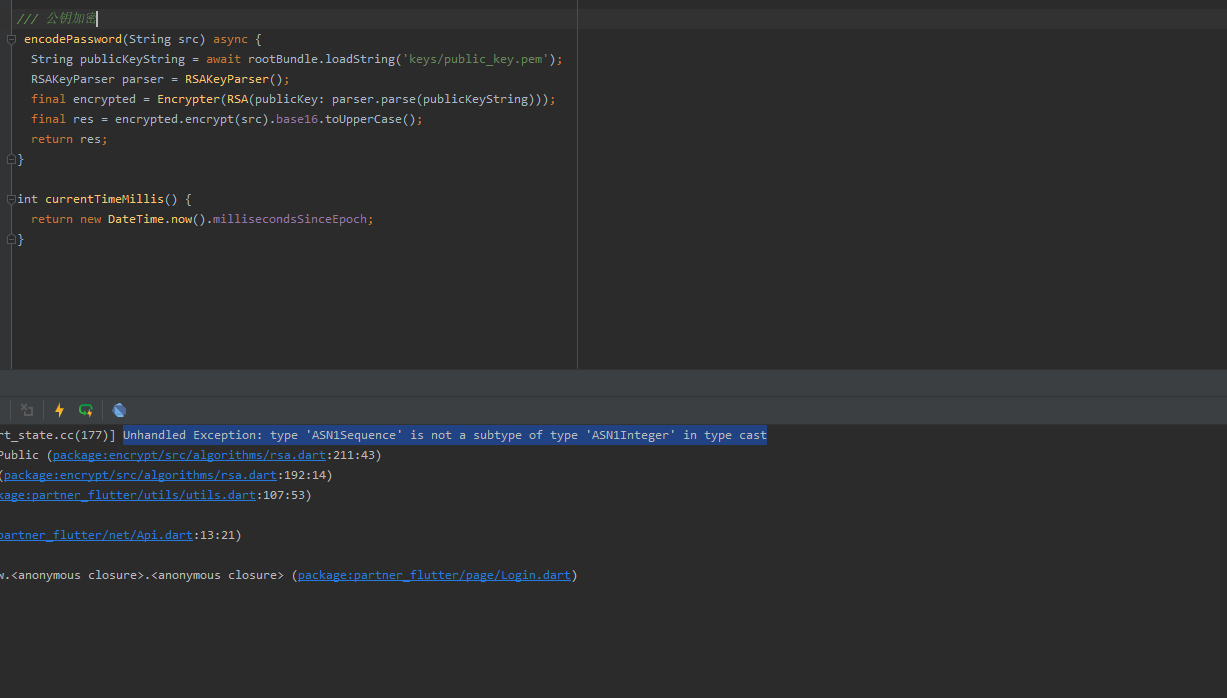Click the green Flutter Hot Restart icon
The height and width of the screenshot is (698, 1227).
coord(86,410)
